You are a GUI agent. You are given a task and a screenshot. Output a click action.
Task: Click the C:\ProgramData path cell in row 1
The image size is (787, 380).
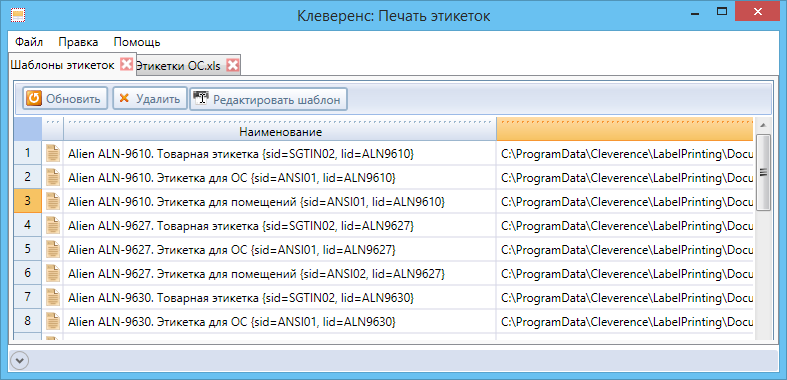625,153
